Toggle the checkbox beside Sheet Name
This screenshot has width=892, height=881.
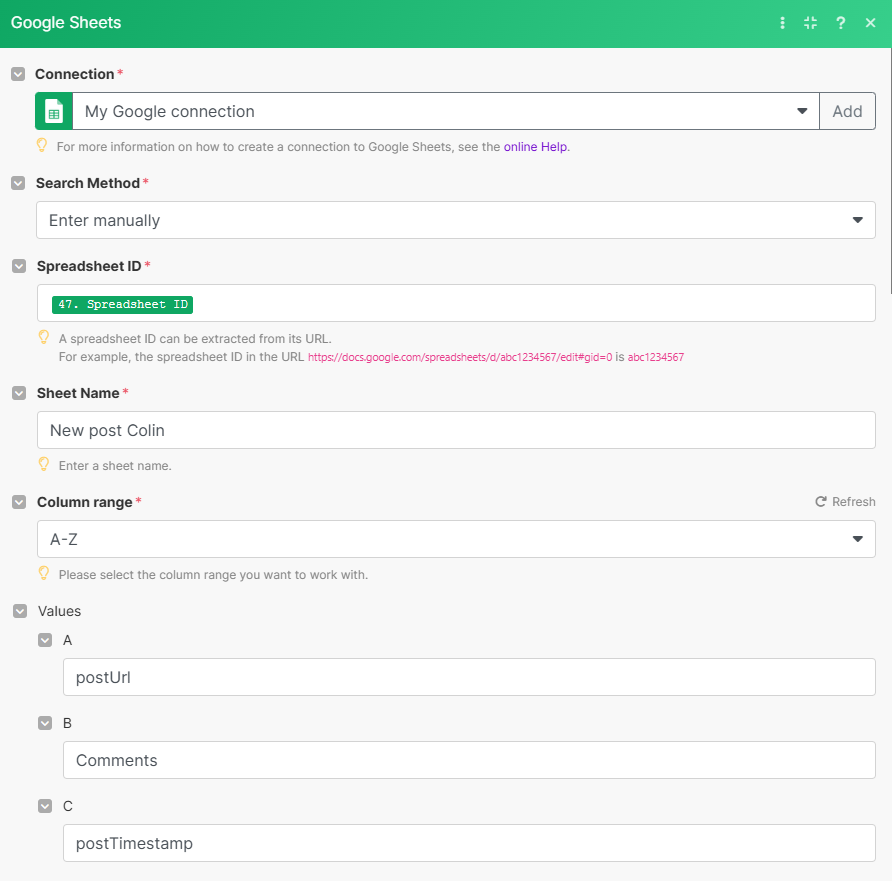19,393
